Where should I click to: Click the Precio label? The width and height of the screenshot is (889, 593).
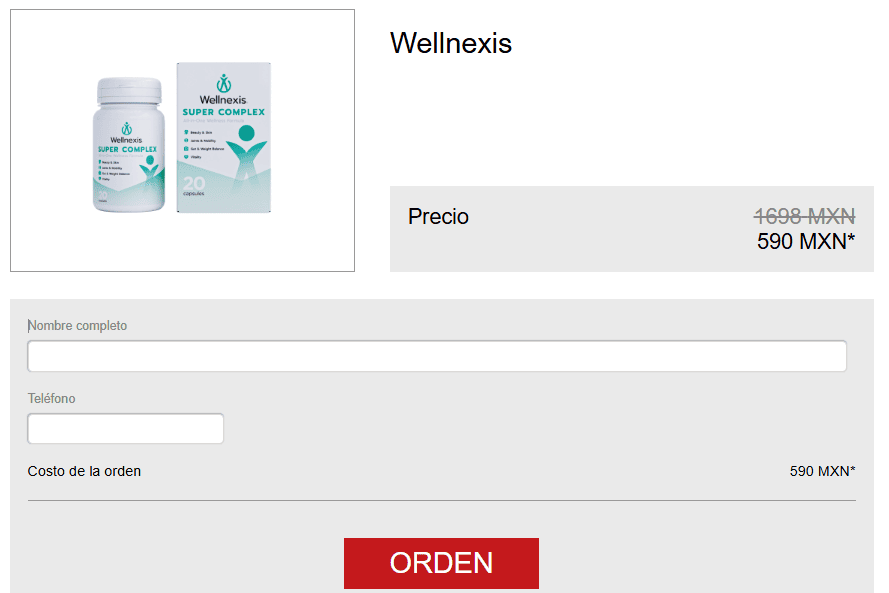coord(438,217)
